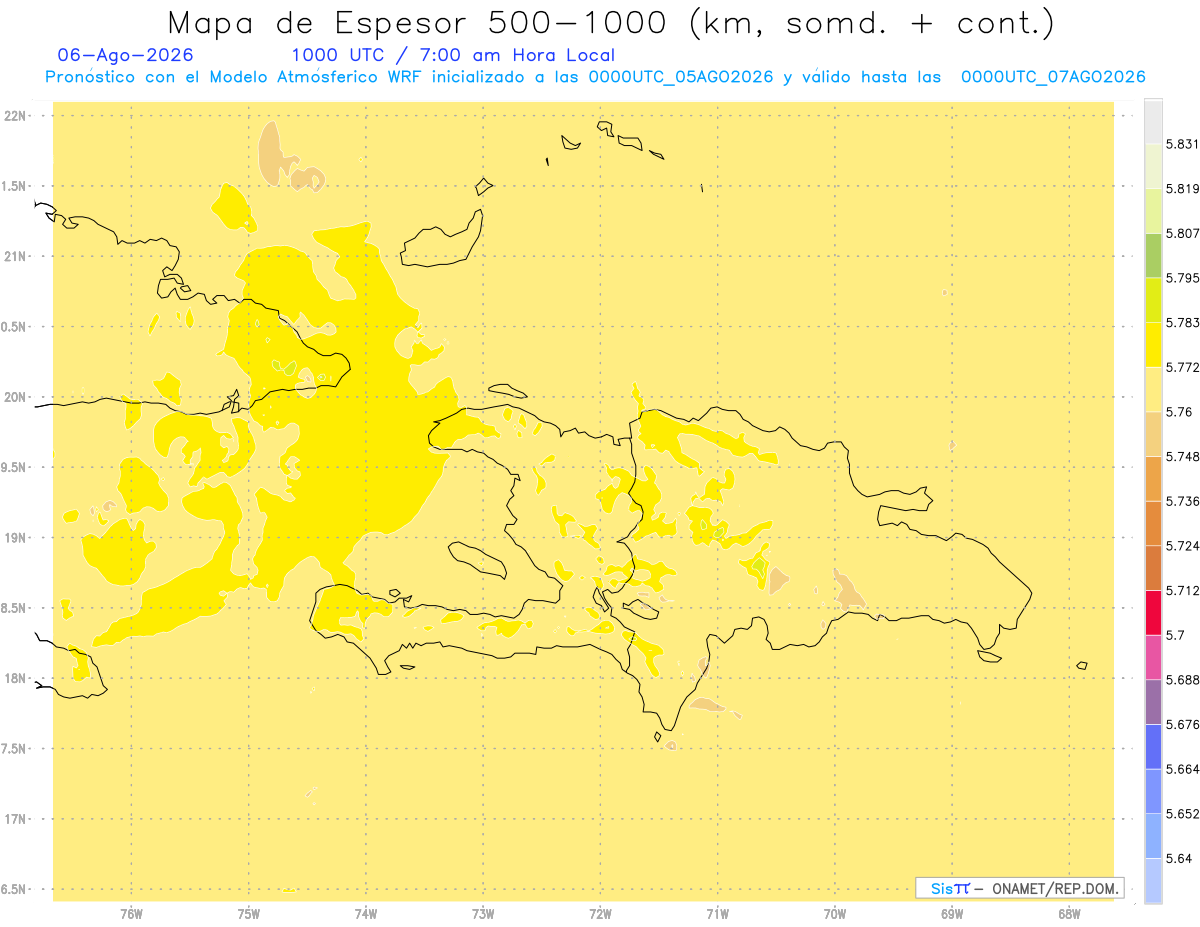Click the init time '0000UTC_05AGO2026'

coord(681,77)
